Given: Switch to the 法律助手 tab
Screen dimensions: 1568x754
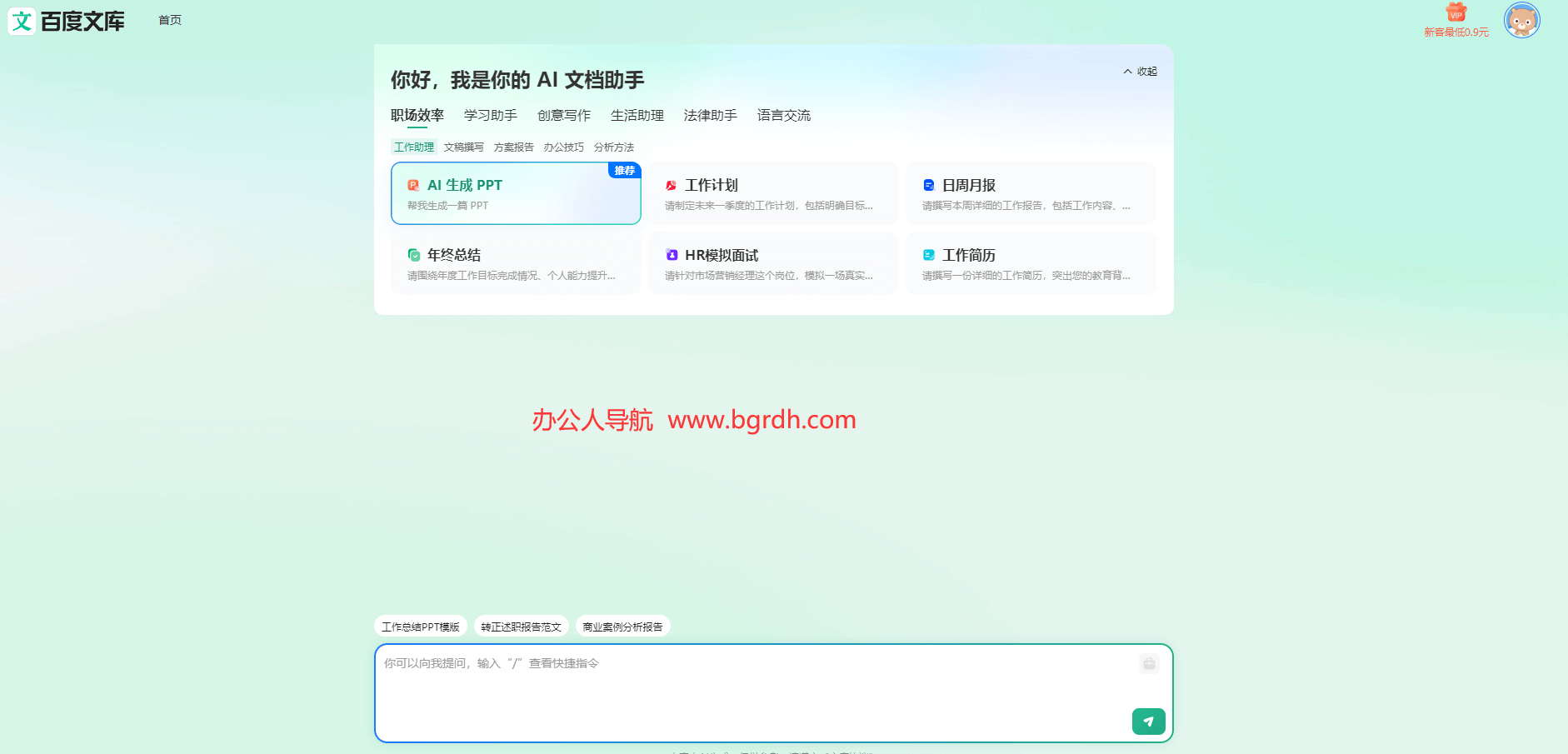Looking at the screenshot, I should point(709,115).
